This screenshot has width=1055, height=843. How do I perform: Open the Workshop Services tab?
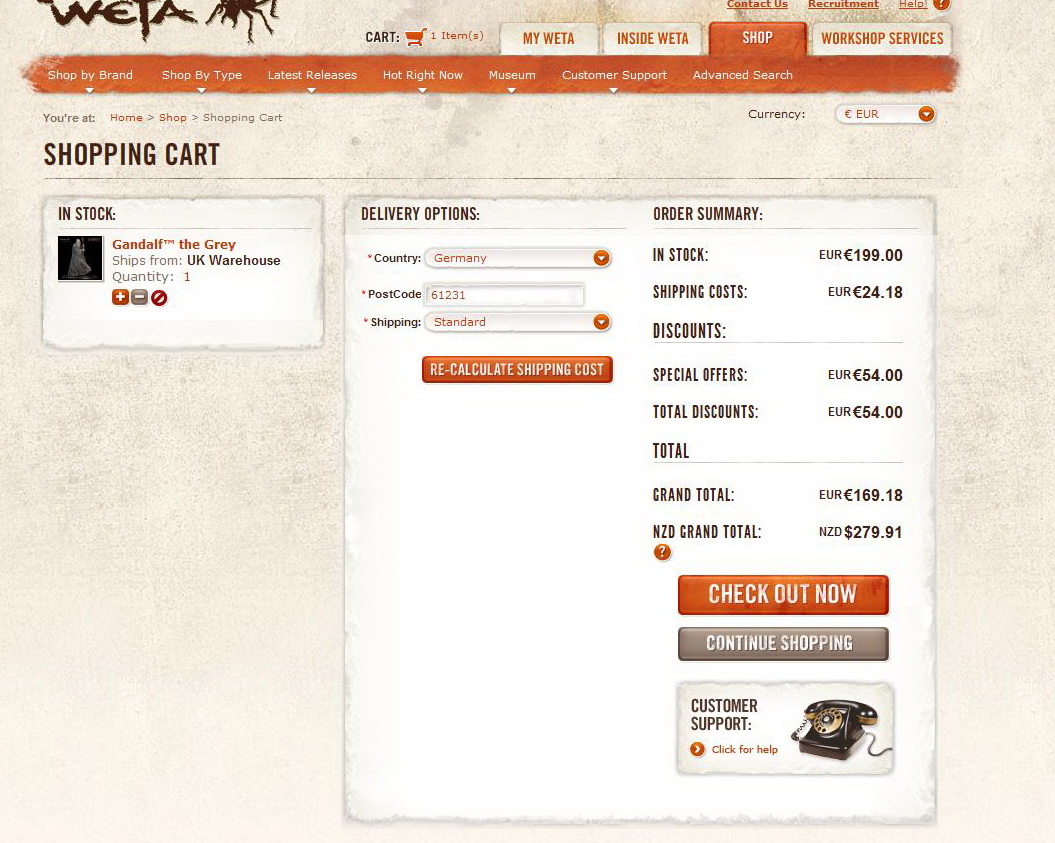coord(882,38)
